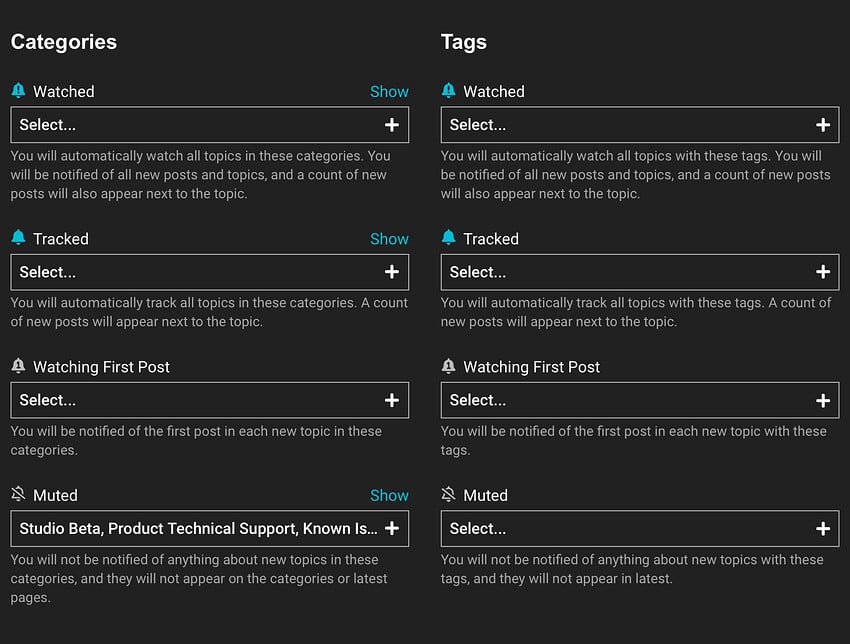The image size is (850, 644).
Task: Click the Categories Watching First Post bell icon
Action: click(18, 366)
